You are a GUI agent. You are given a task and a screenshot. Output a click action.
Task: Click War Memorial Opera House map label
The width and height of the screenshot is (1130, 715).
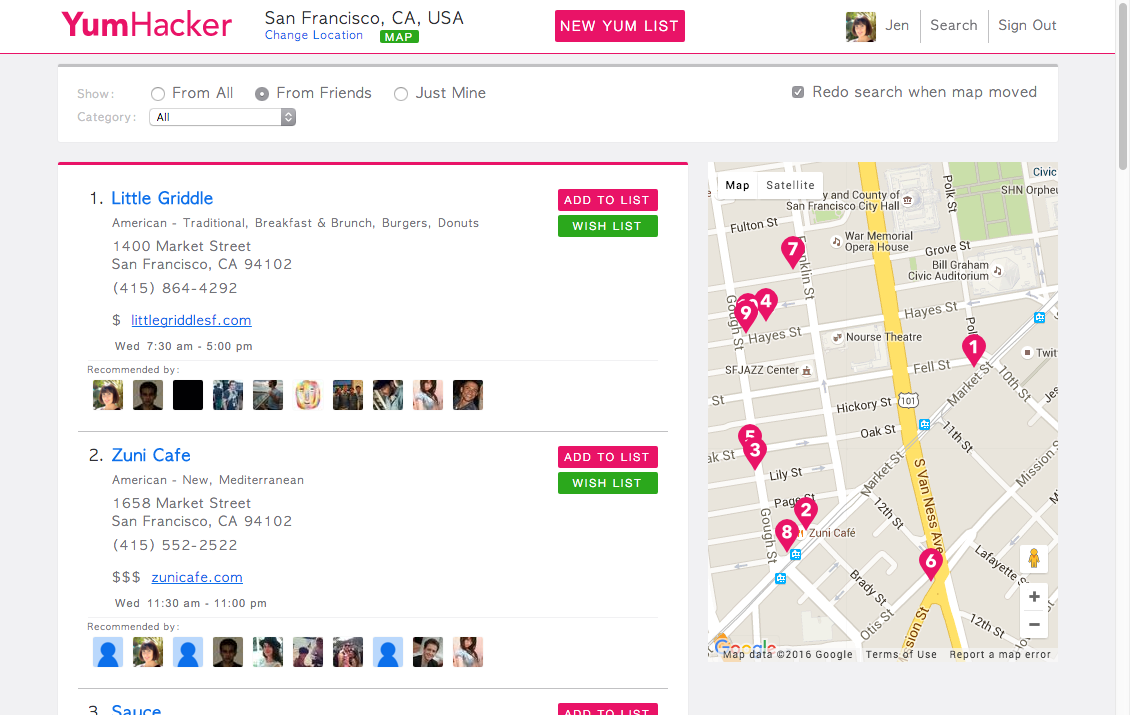(x=878, y=241)
